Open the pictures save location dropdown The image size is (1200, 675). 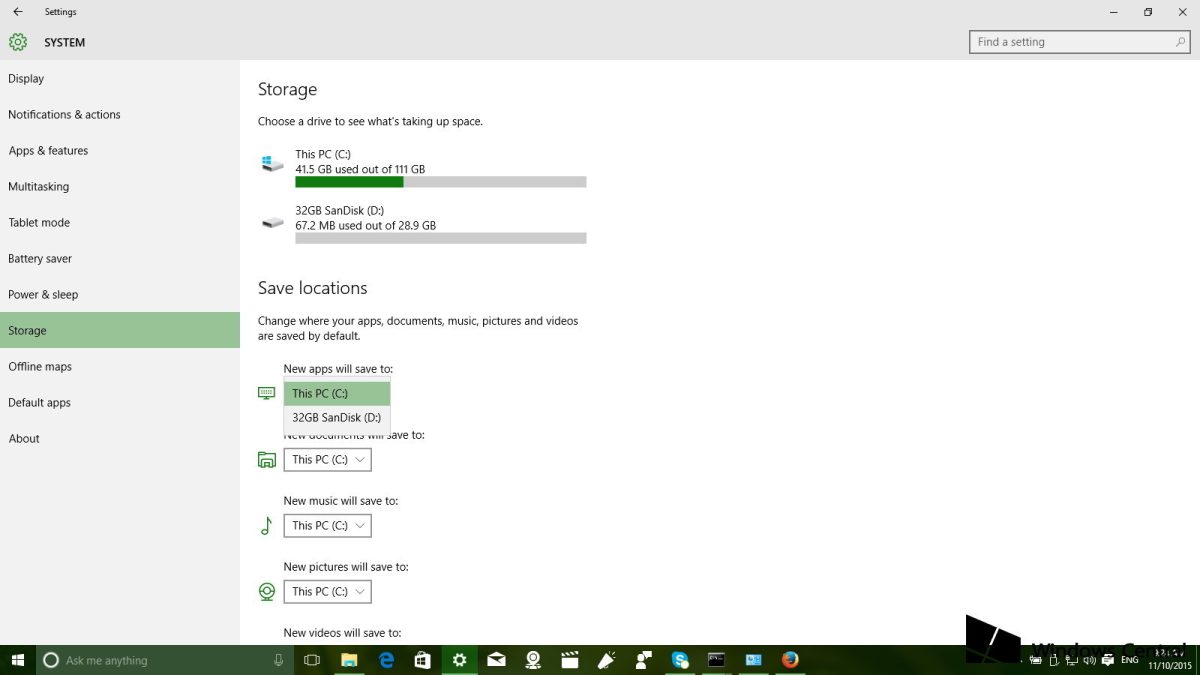point(327,591)
